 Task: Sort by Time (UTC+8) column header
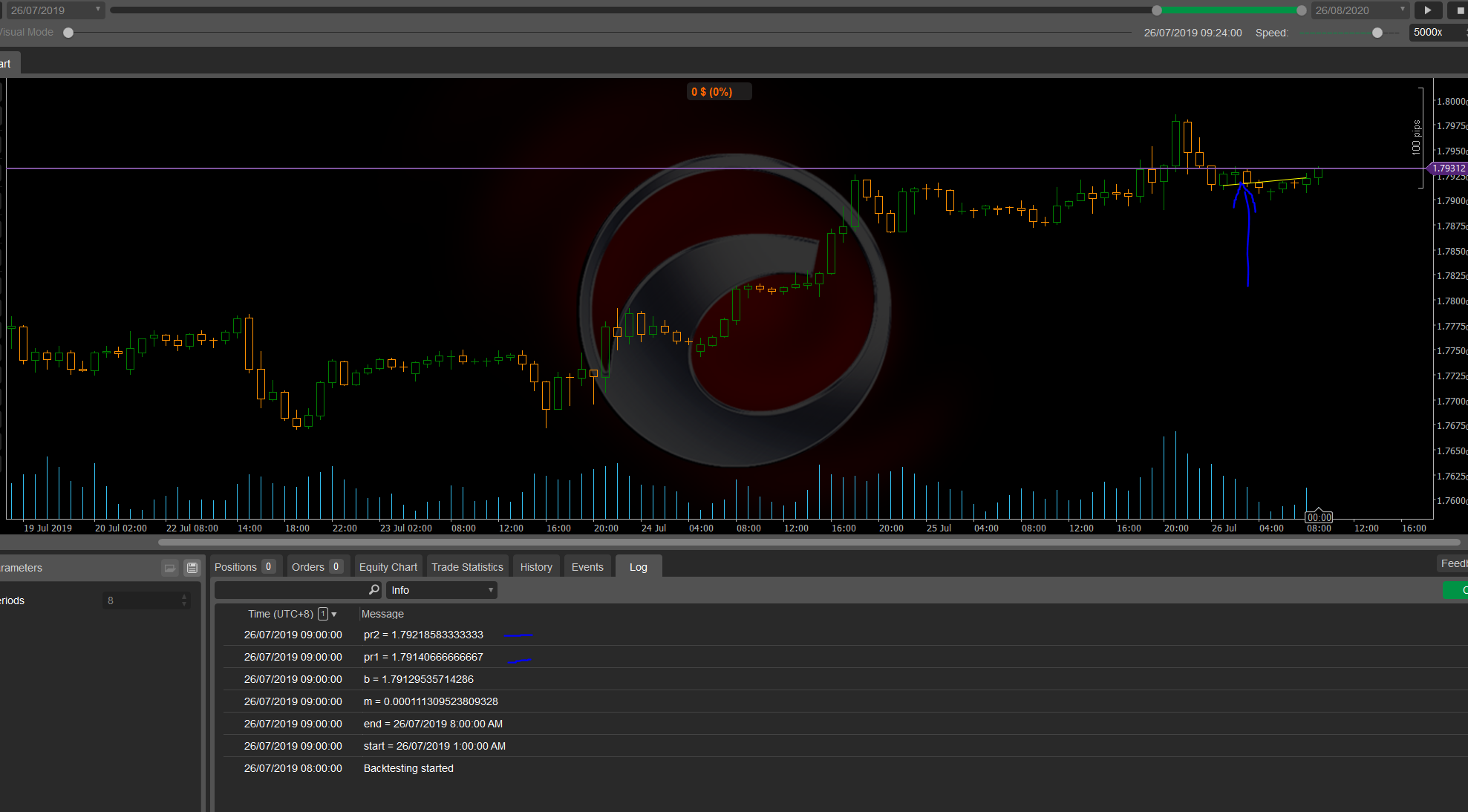click(281, 614)
